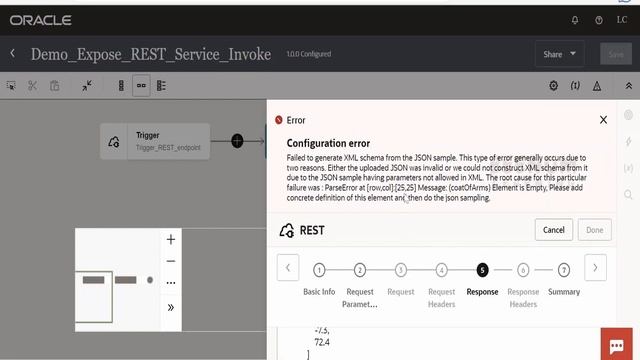Image resolution: width=640 pixels, height=360 pixels.
Task: Click the red Error status icon
Action: coord(279,120)
